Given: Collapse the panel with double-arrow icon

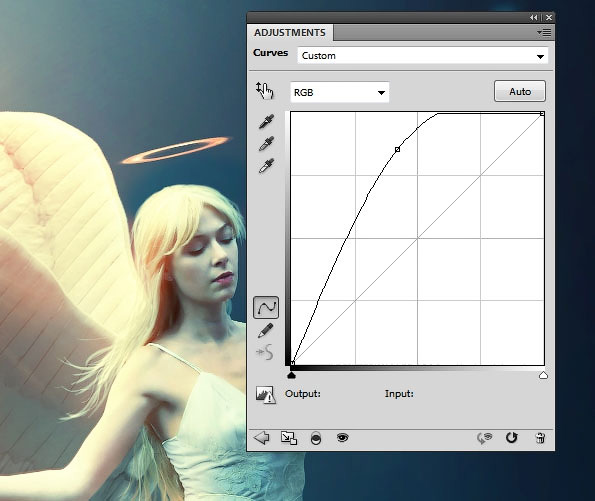Looking at the screenshot, I should [x=534, y=17].
